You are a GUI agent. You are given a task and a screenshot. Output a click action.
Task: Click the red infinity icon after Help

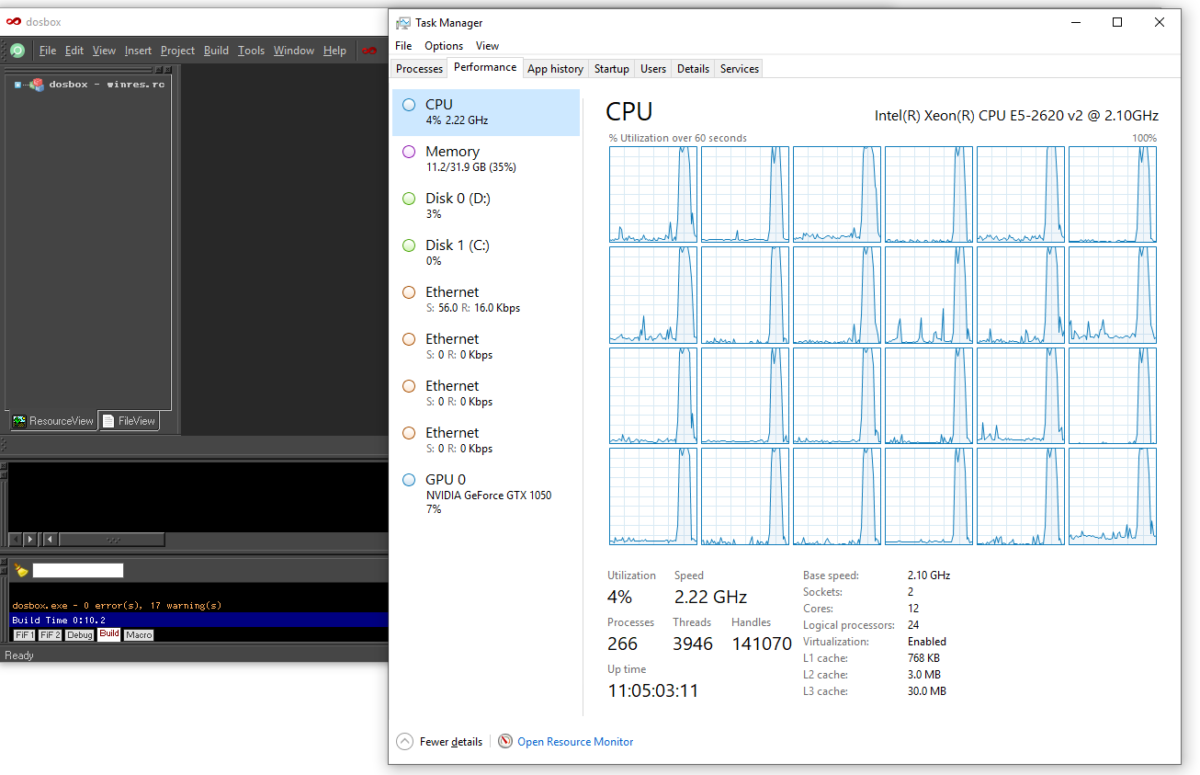(369, 50)
